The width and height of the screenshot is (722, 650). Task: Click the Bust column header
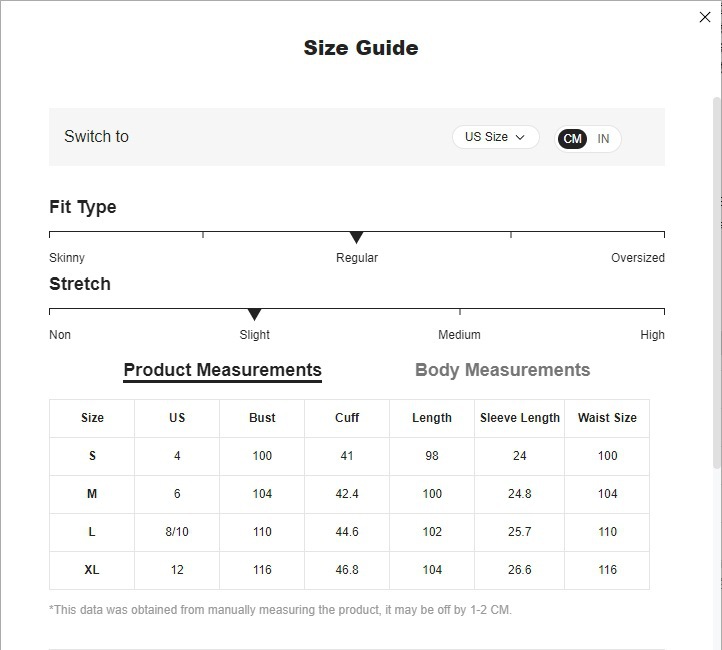tap(262, 418)
